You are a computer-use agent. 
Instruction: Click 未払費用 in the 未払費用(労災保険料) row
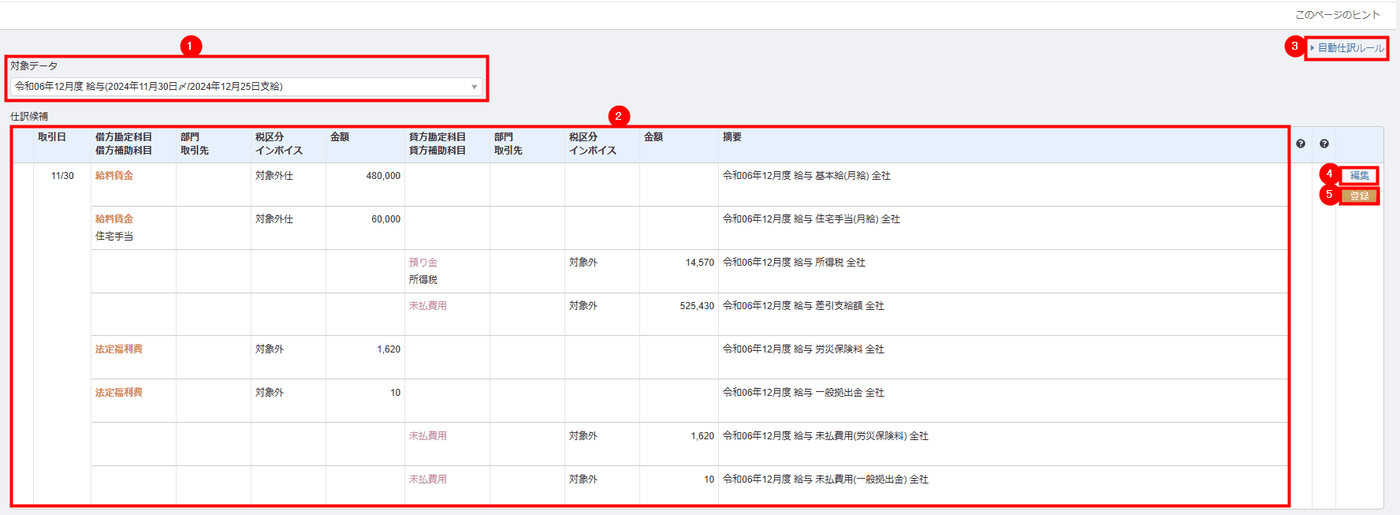(427, 437)
